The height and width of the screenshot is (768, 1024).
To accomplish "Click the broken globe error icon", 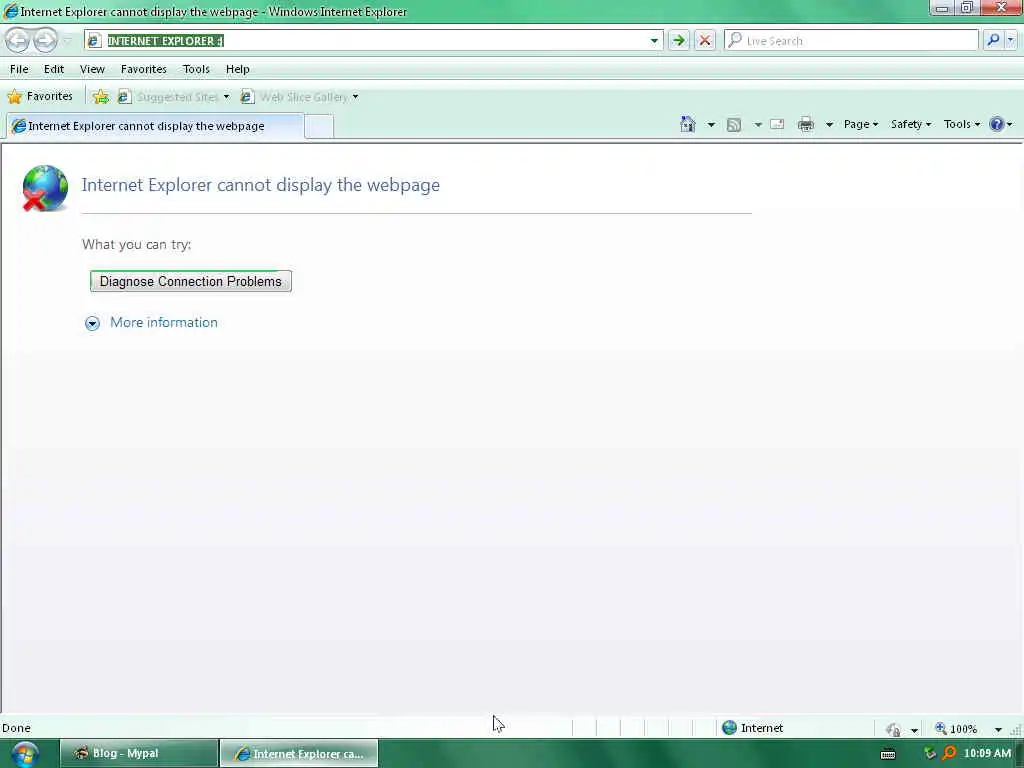I will pyautogui.click(x=44, y=188).
